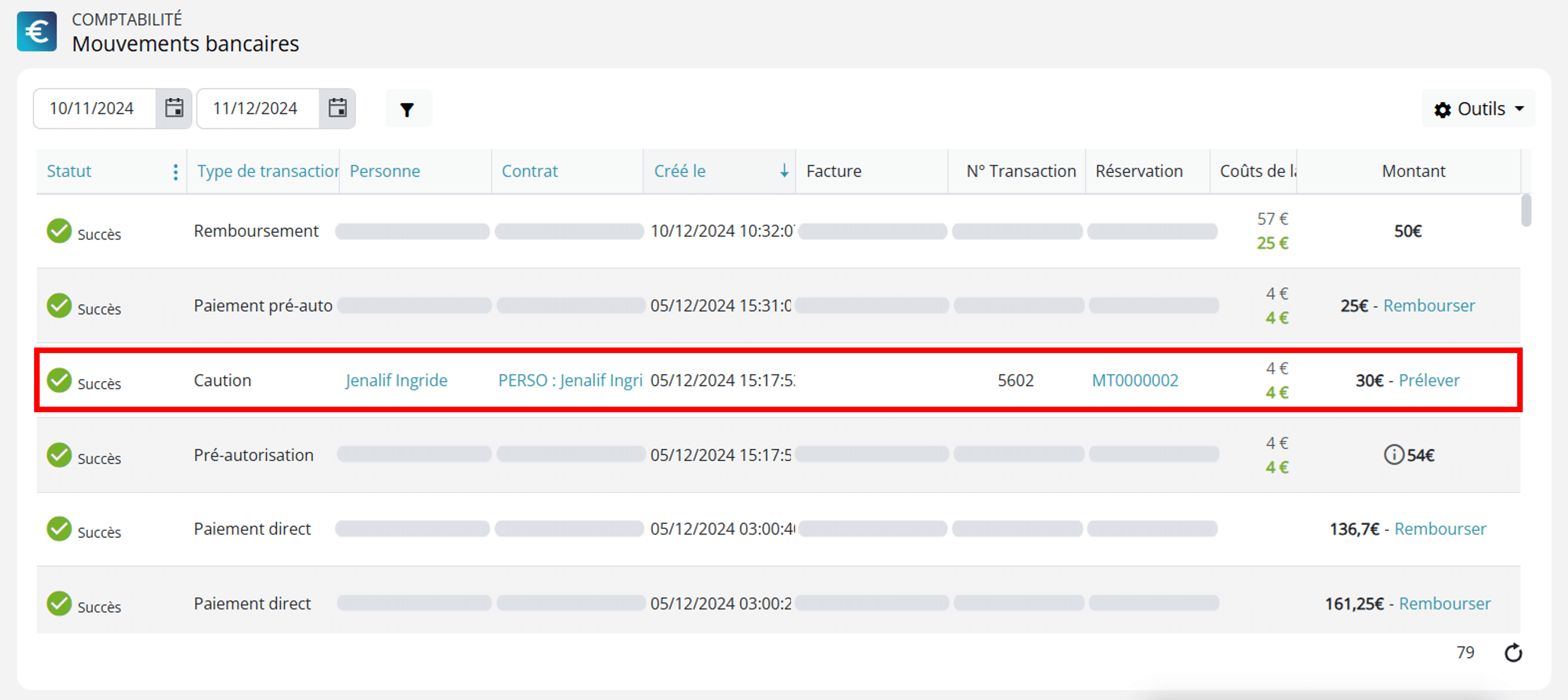Click the table's vertical scrollbar thumb
The height and width of the screenshot is (700, 1568).
1526,210
